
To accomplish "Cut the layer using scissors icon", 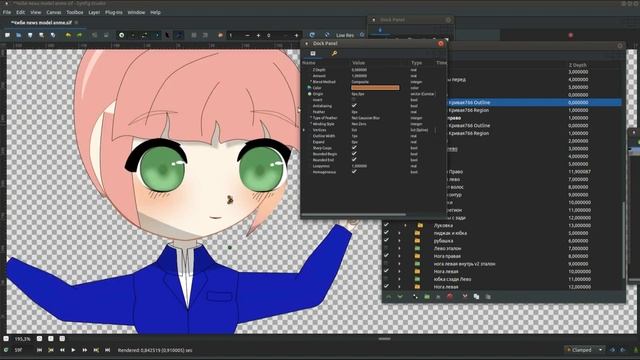I will [464, 296].
